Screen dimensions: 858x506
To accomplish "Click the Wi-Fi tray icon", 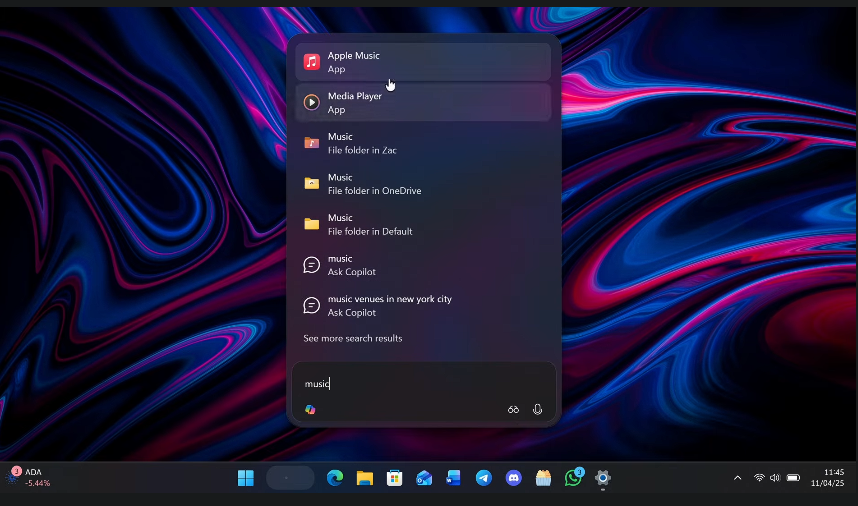I will (x=759, y=478).
